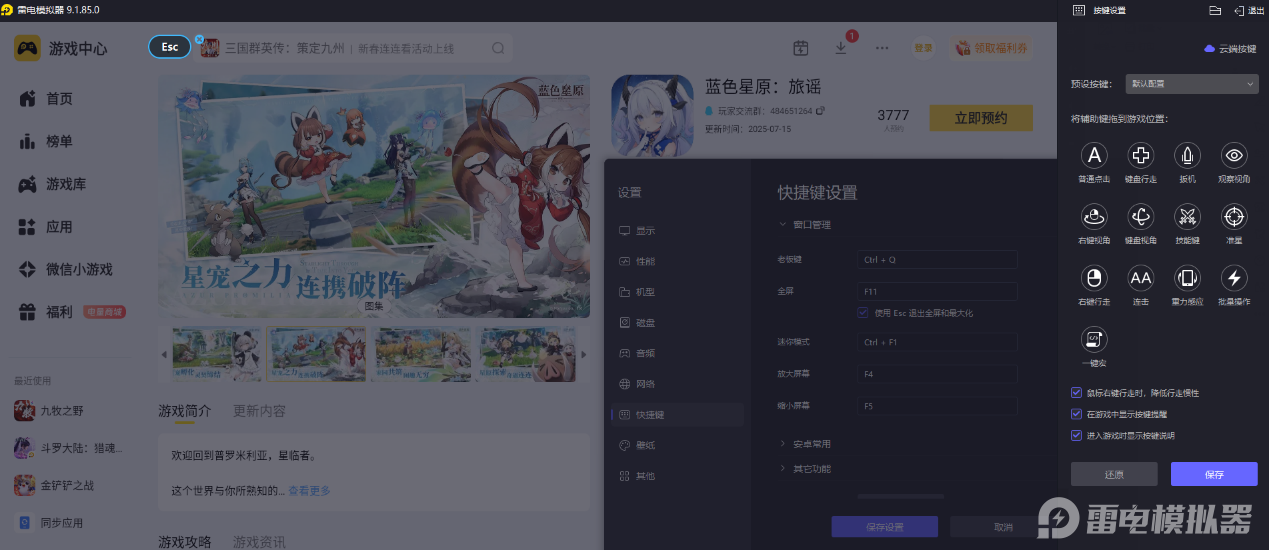Open the three-dot more menu
Screen dimensions: 1269x550
(x=882, y=48)
